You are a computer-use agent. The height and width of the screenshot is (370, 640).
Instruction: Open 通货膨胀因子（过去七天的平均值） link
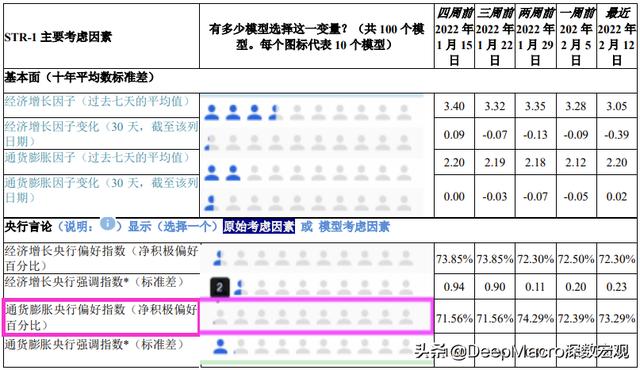[98, 157]
